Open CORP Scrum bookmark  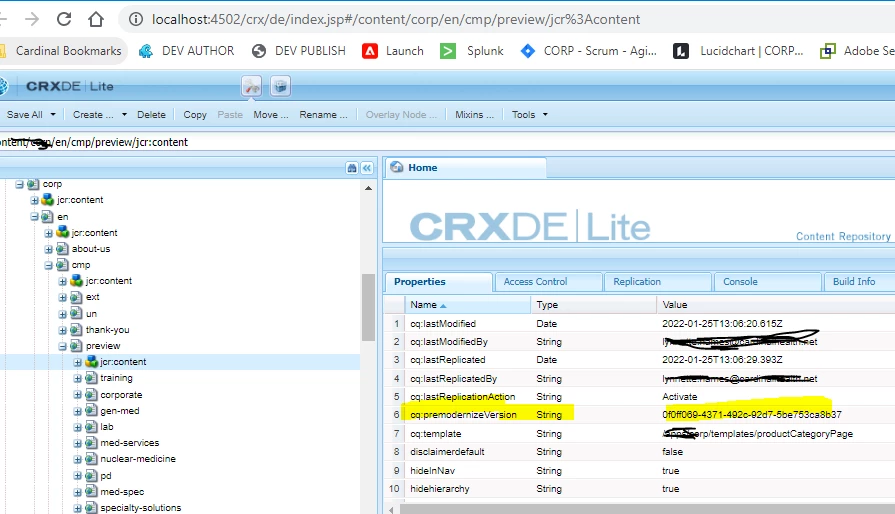click(588, 51)
